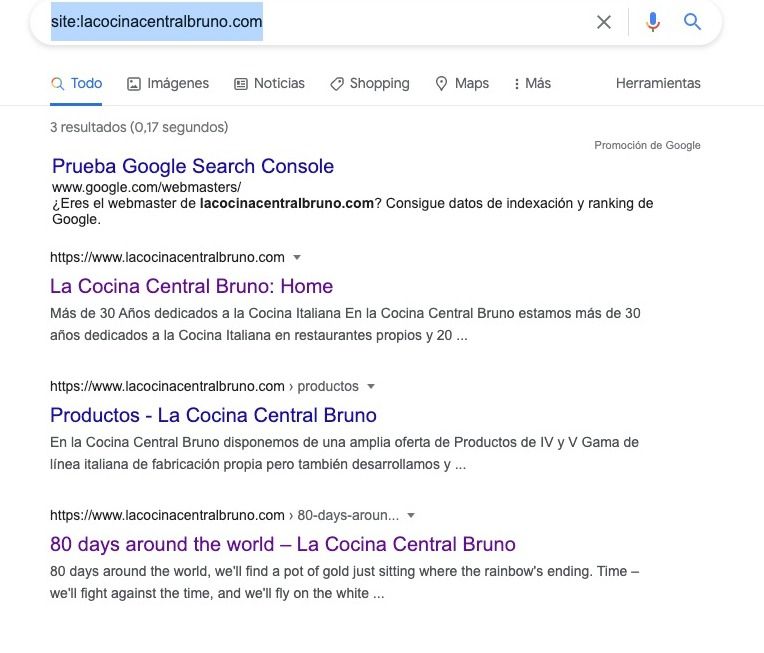Start voice search with the microphone icon
This screenshot has height=653, width=764.
[652, 22]
